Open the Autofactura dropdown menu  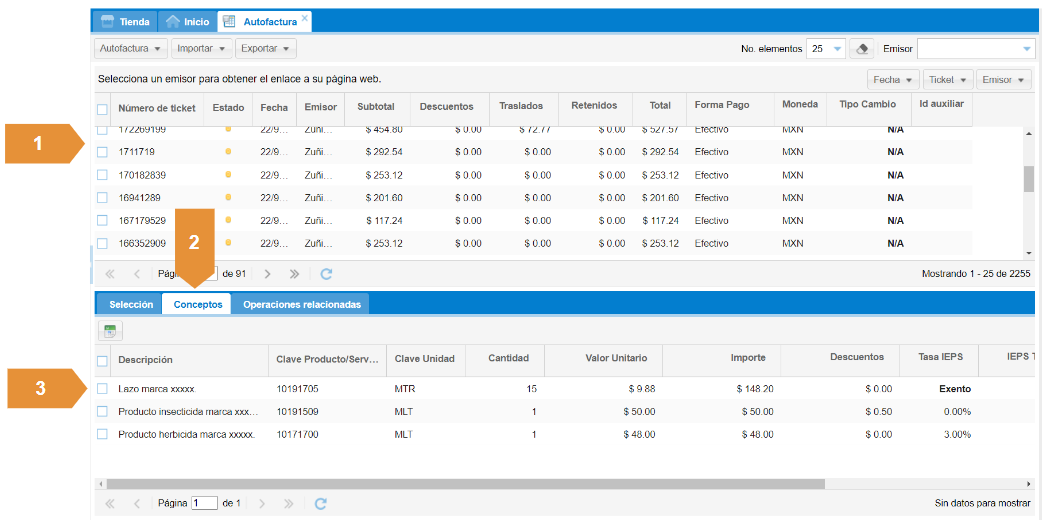coord(130,49)
